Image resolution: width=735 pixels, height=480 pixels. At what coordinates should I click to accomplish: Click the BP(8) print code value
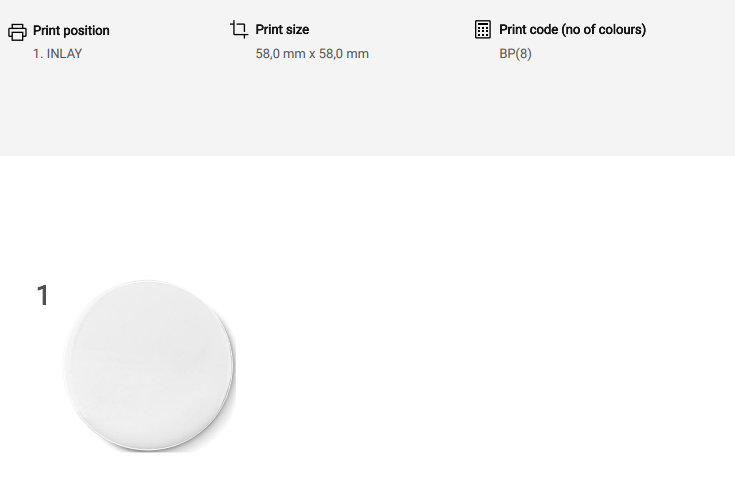click(x=515, y=54)
